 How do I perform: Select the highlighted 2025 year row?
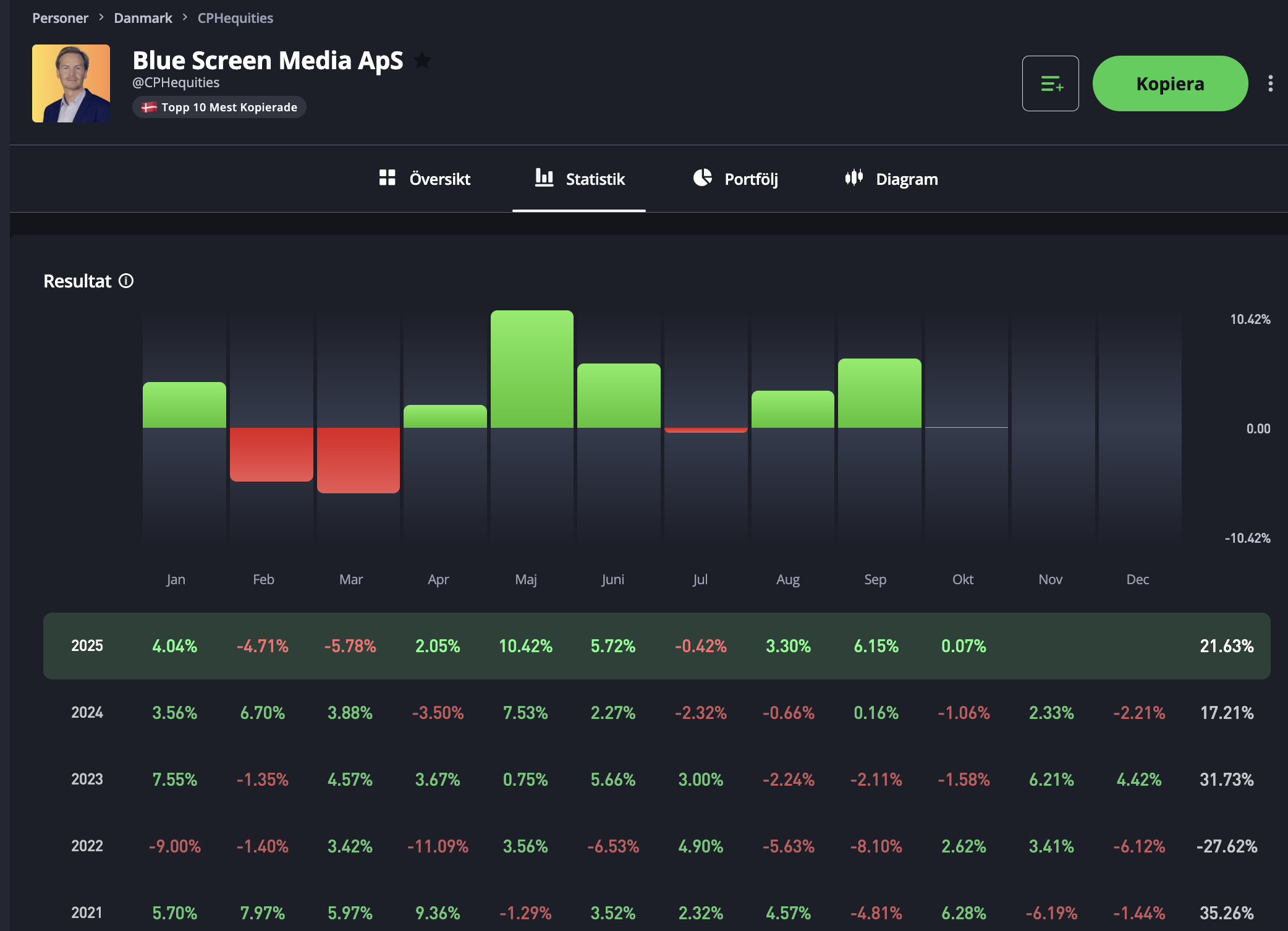87,646
